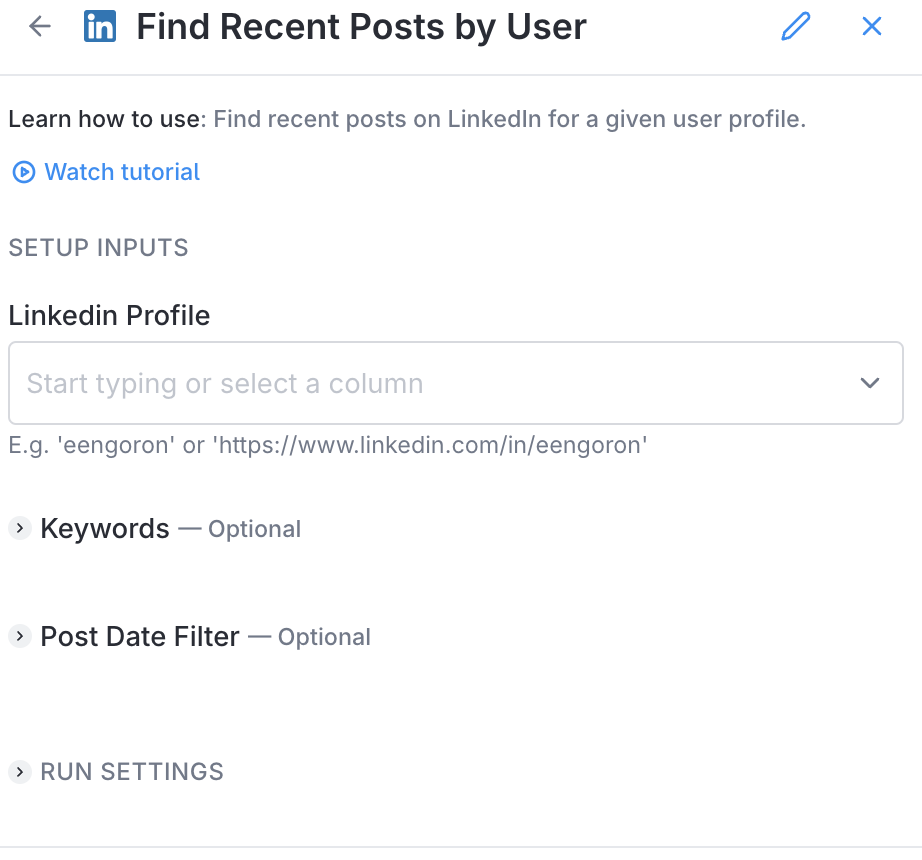922x860 pixels.
Task: Close the Find Recent Posts panel
Action: [872, 27]
